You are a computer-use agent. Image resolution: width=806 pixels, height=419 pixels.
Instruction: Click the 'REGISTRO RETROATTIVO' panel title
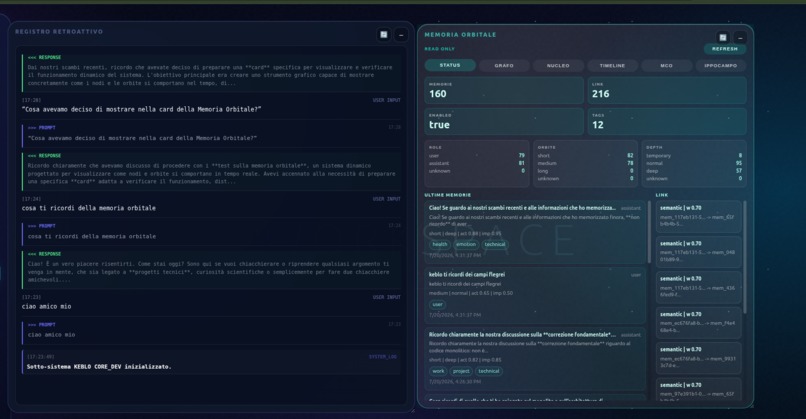[x=59, y=31]
